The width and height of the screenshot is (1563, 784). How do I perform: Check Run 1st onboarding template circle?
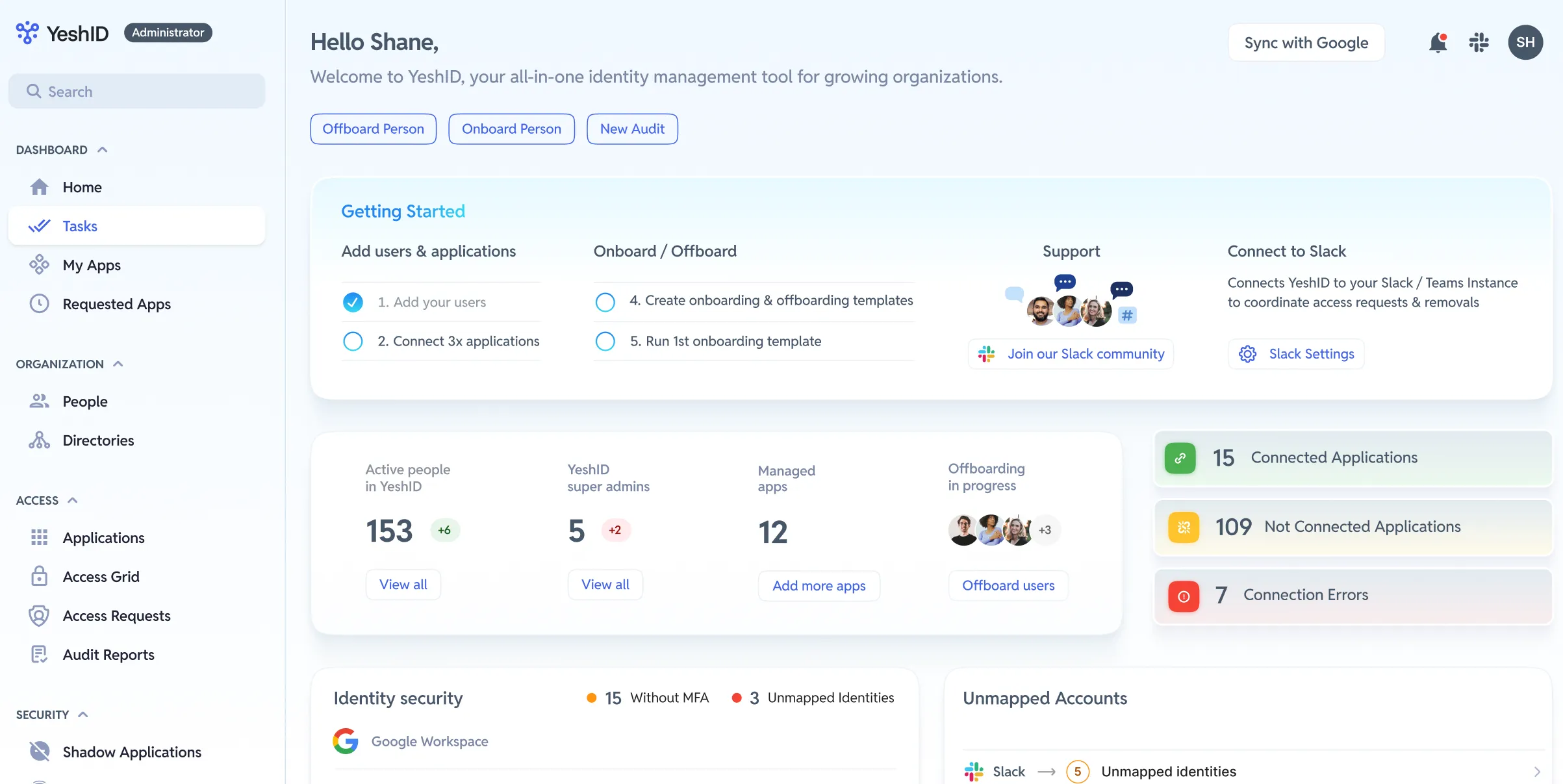pyautogui.click(x=605, y=341)
